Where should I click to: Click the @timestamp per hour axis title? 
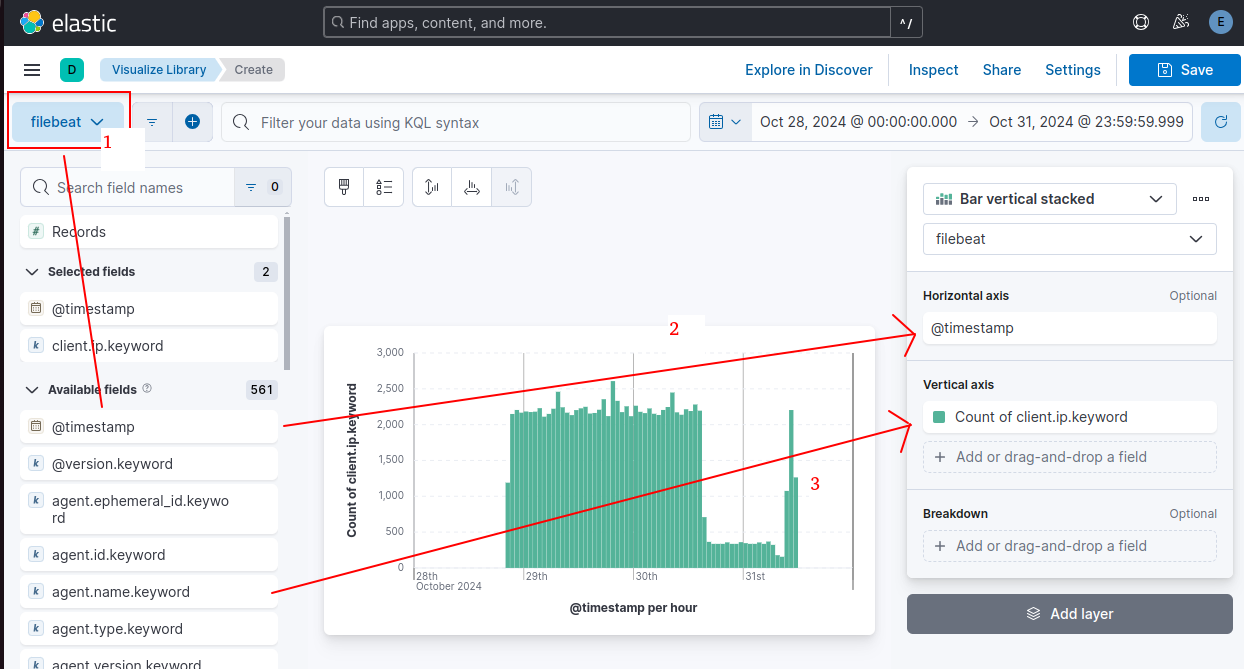[634, 608]
